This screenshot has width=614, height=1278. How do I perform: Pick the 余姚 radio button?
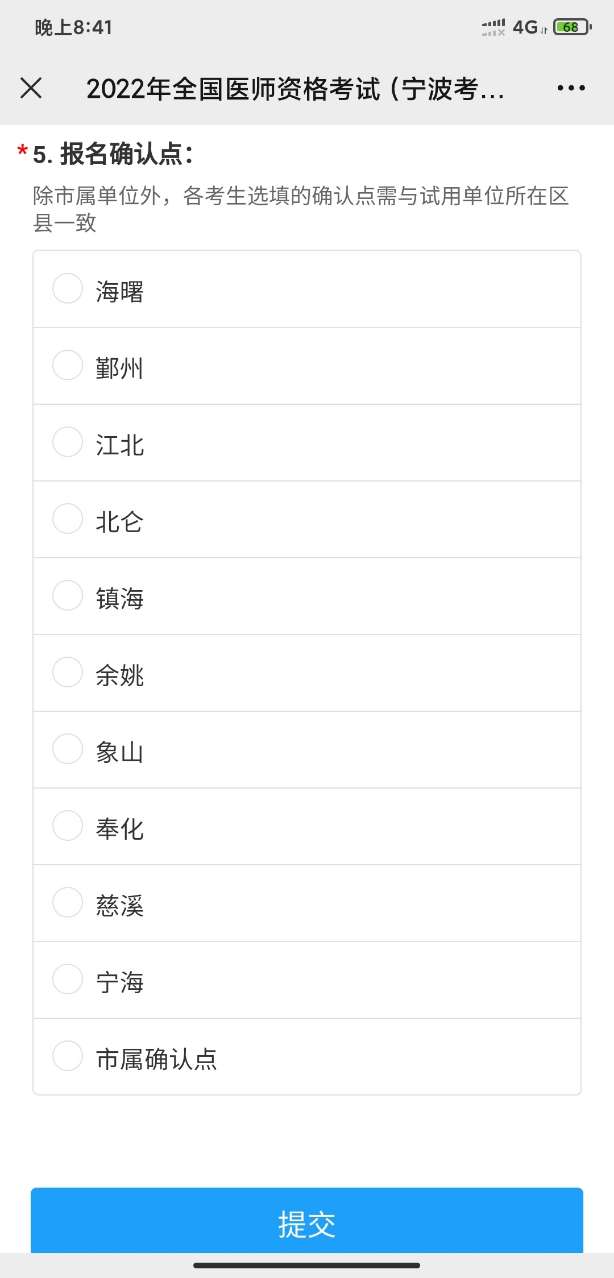[68, 673]
